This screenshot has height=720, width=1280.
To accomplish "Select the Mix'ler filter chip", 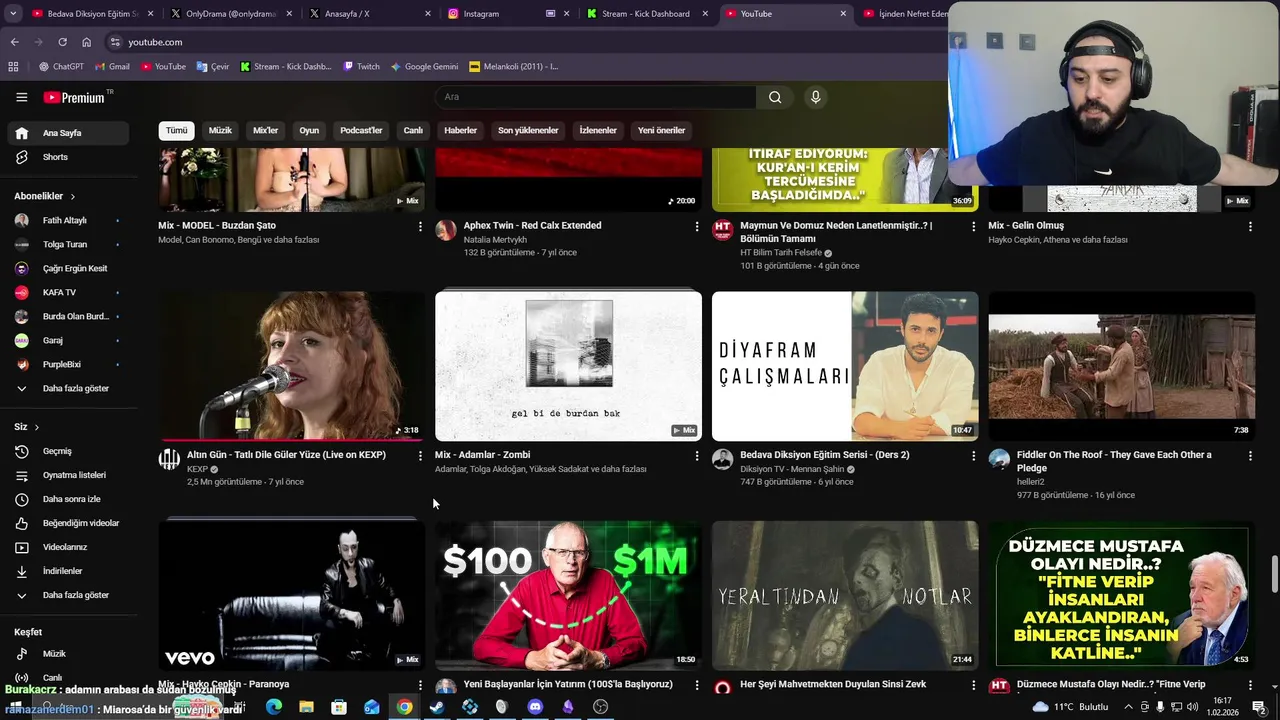I will 265,131.
